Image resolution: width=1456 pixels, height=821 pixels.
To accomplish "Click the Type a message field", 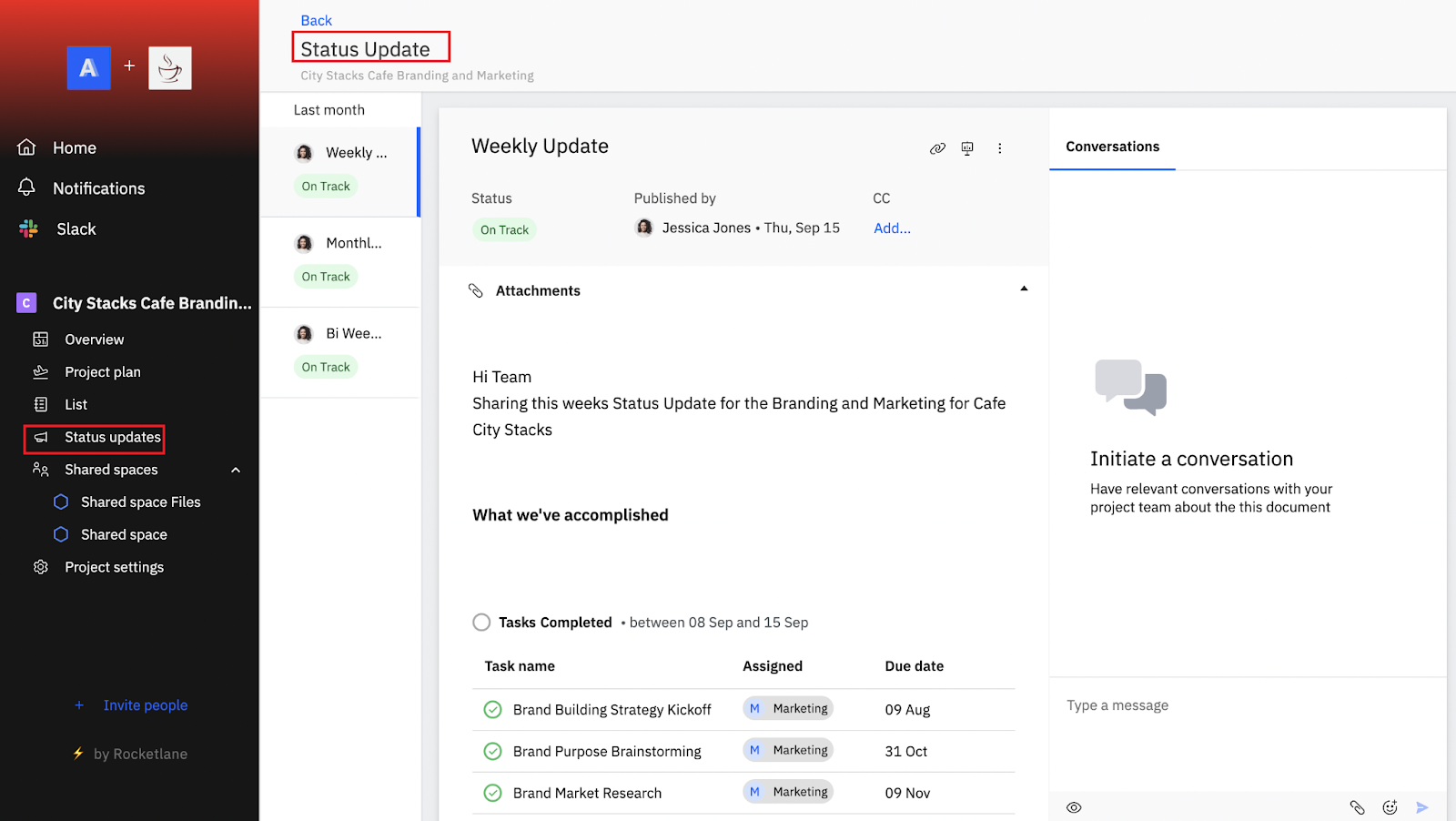I will [1248, 705].
